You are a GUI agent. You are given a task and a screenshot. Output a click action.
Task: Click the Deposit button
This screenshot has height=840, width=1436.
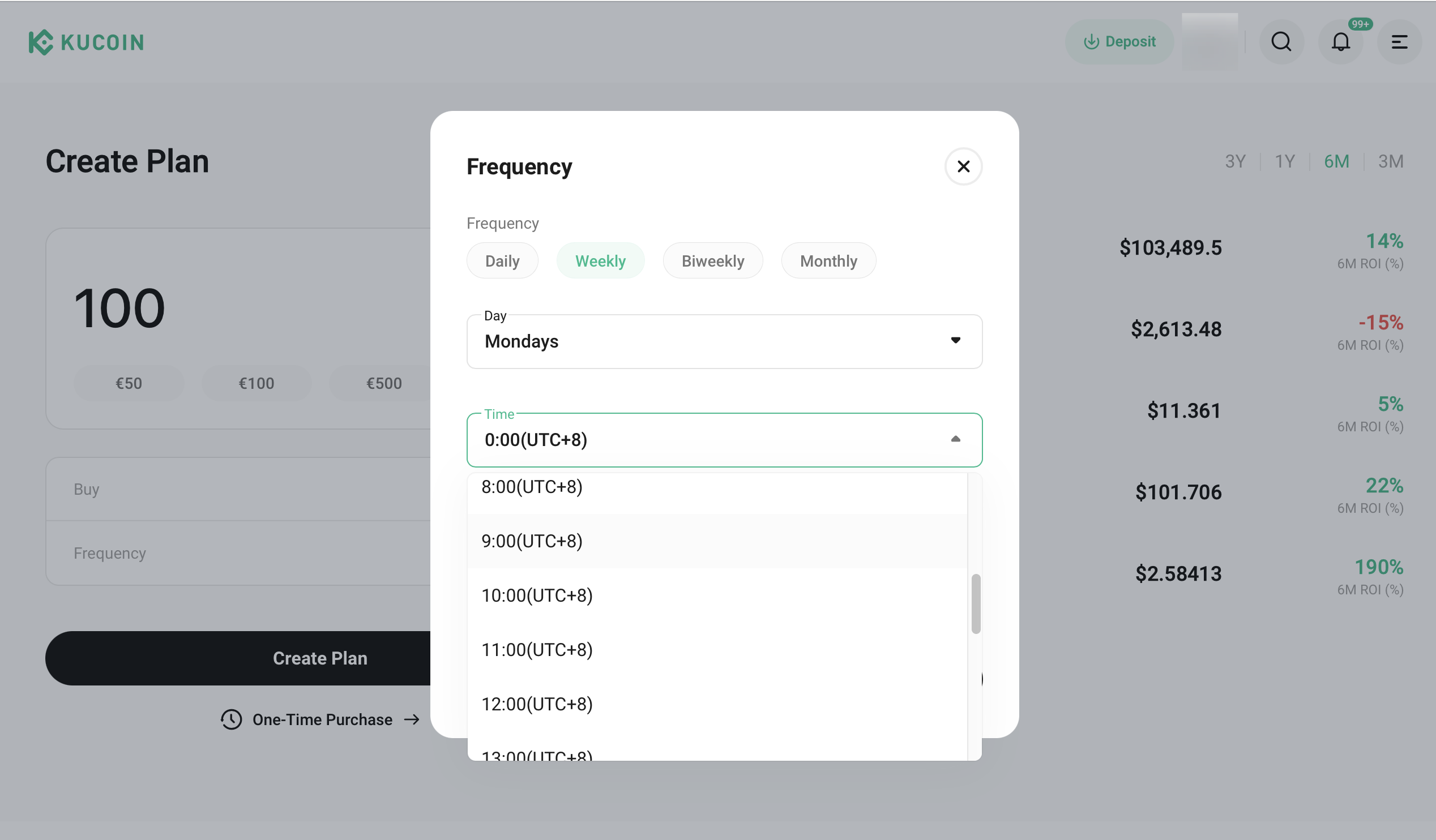[x=1119, y=41]
